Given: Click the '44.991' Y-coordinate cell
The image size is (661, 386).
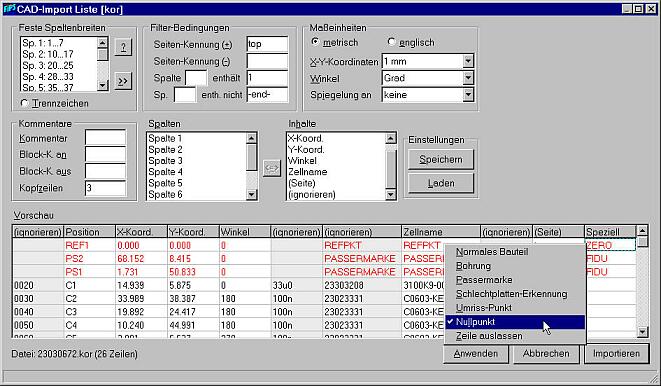Looking at the screenshot, I should pyautogui.click(x=193, y=325).
